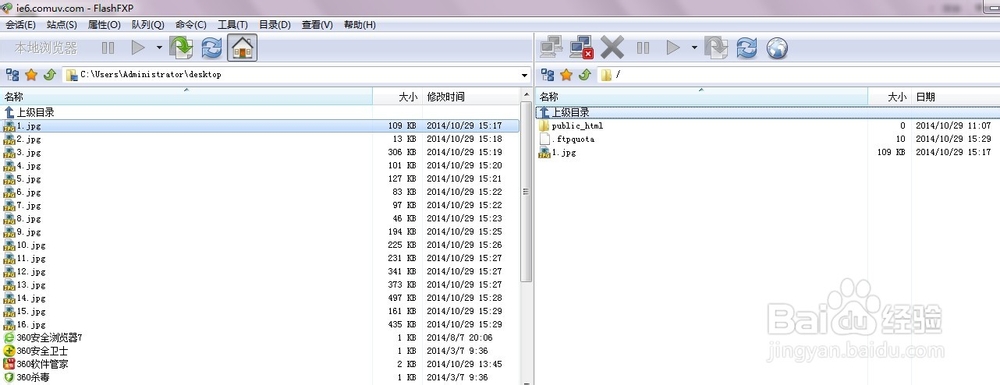Screen dimensions: 1000x385
Task: Select the .ftpquota file in remote pane
Action: [x=768, y=139]
